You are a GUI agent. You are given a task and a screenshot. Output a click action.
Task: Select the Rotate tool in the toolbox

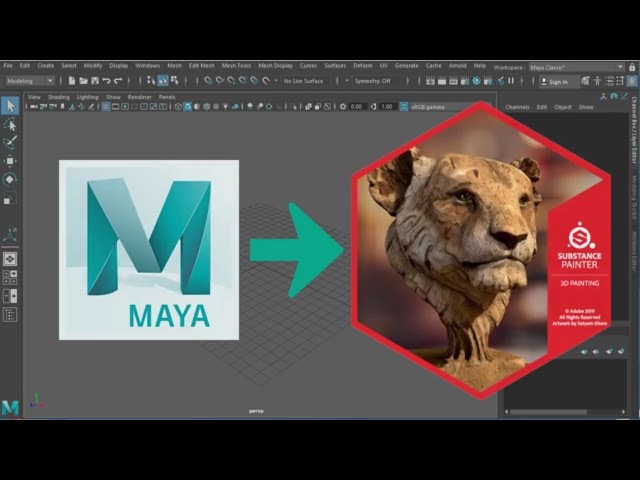(10, 179)
